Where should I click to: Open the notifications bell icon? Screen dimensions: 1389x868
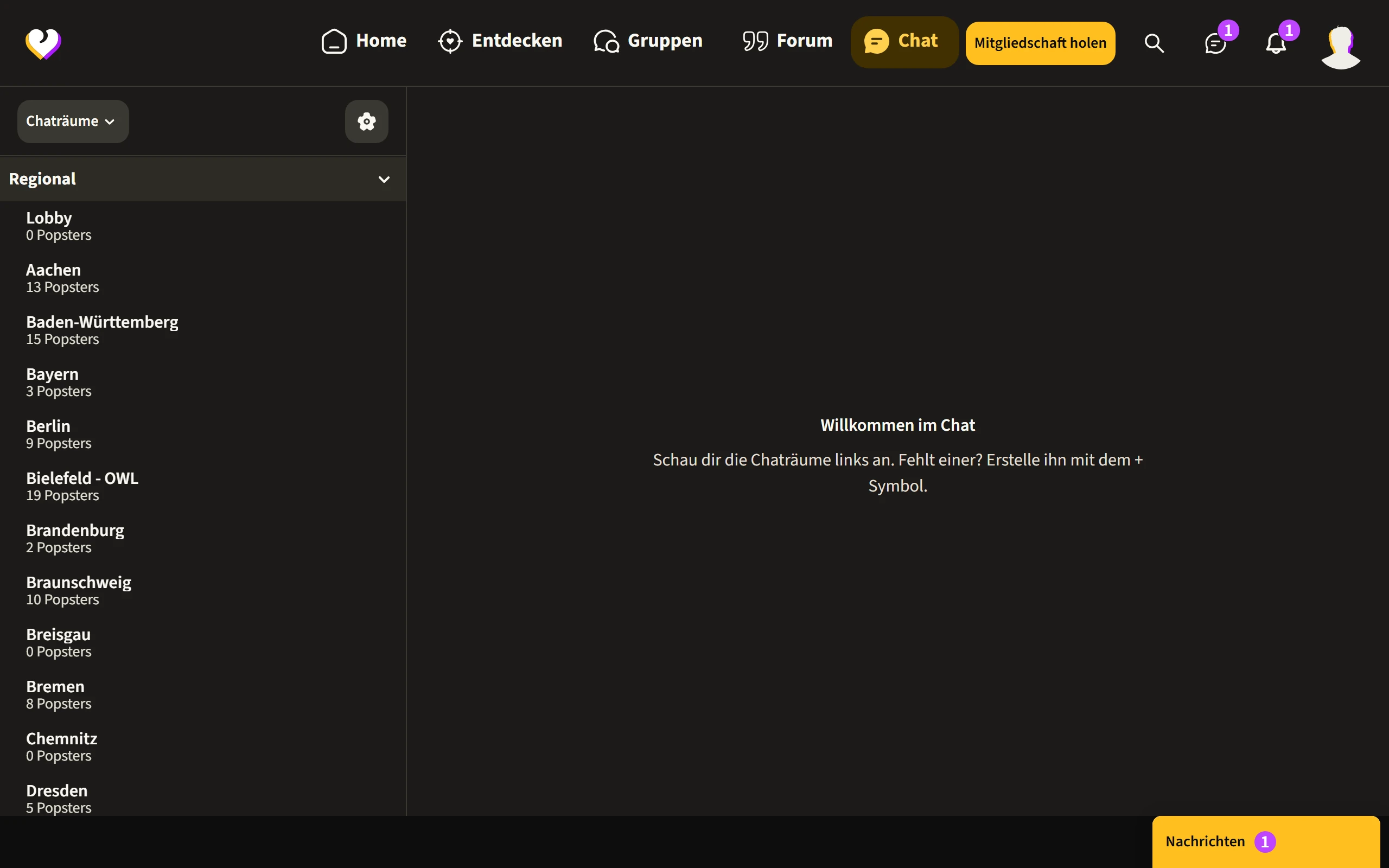(1276, 43)
